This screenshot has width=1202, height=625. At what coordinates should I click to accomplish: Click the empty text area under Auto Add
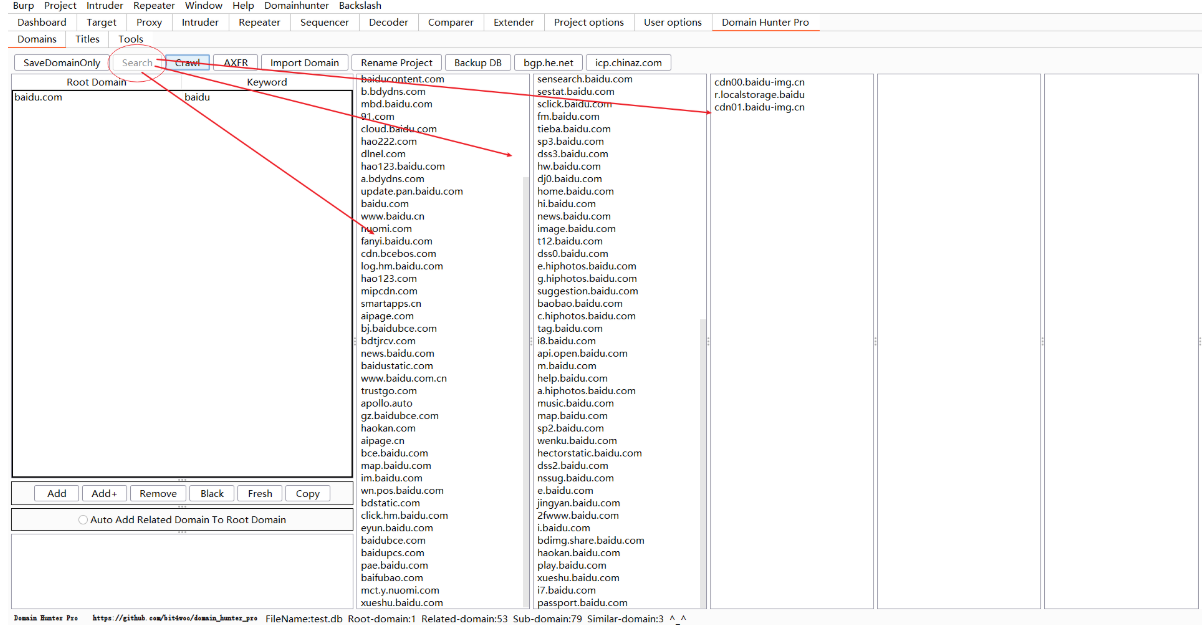pyautogui.click(x=182, y=571)
